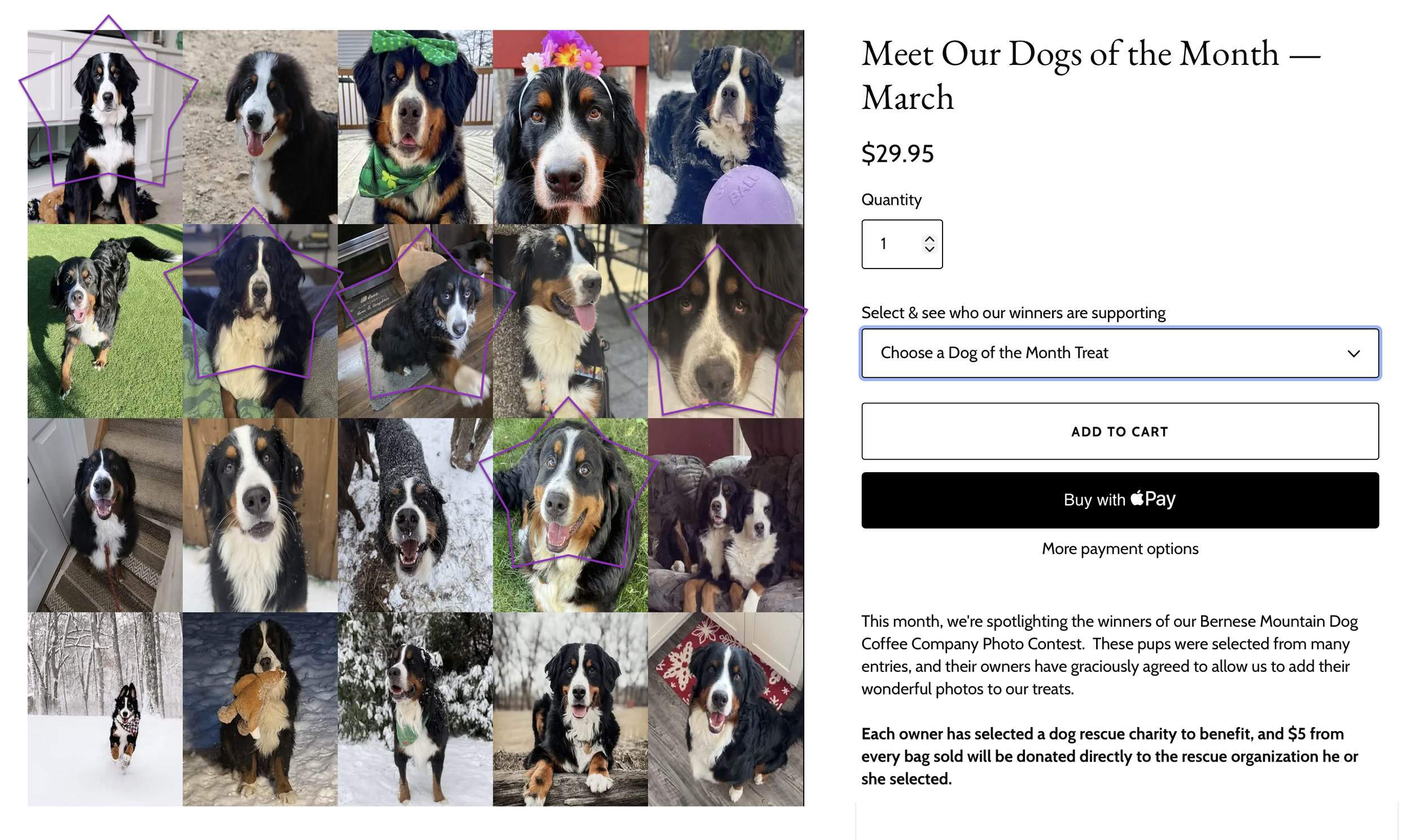Select dog photo with green bow
The image size is (1411, 840).
coord(415,127)
